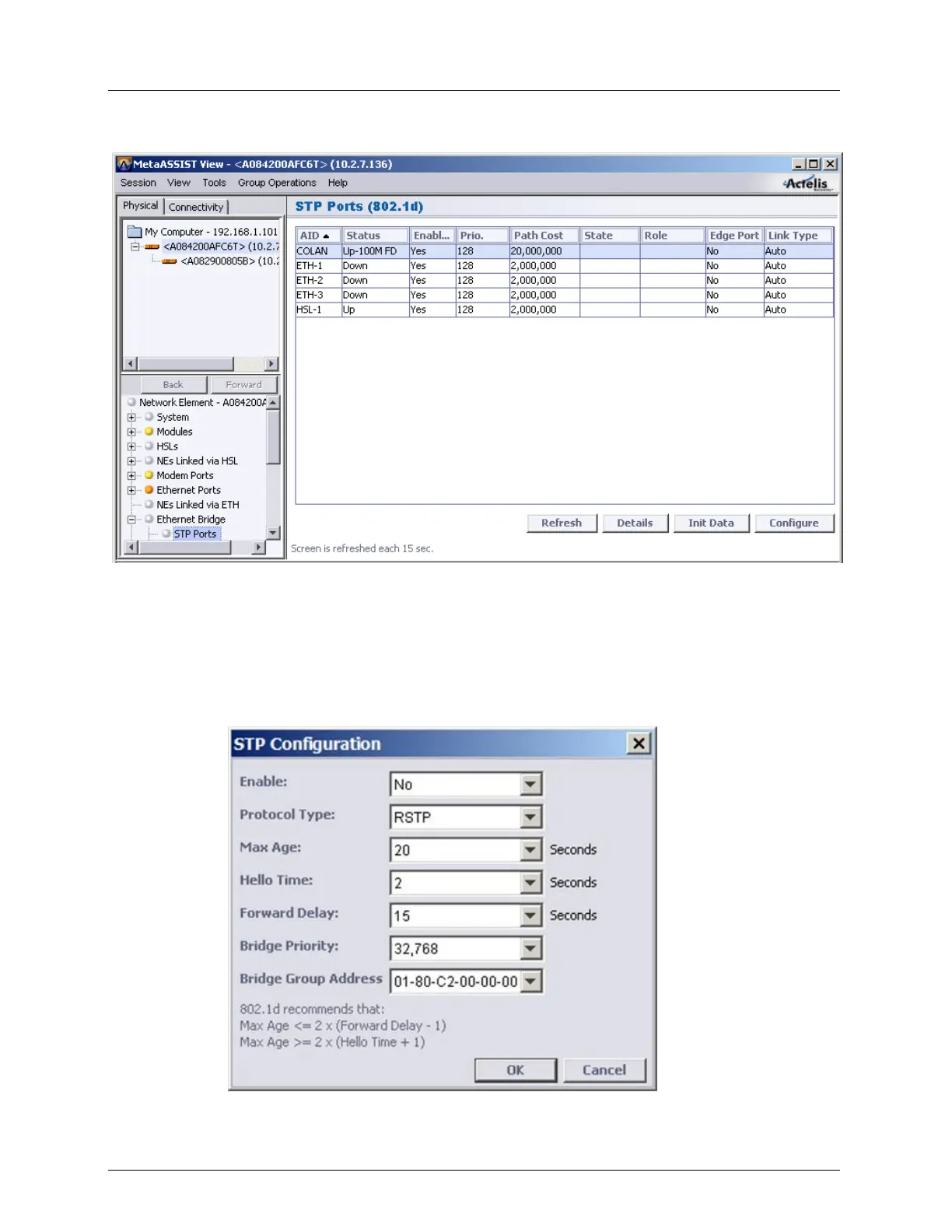The height and width of the screenshot is (1232, 952).
Task: Click the status icon beside STP Ports
Action: tap(166, 534)
